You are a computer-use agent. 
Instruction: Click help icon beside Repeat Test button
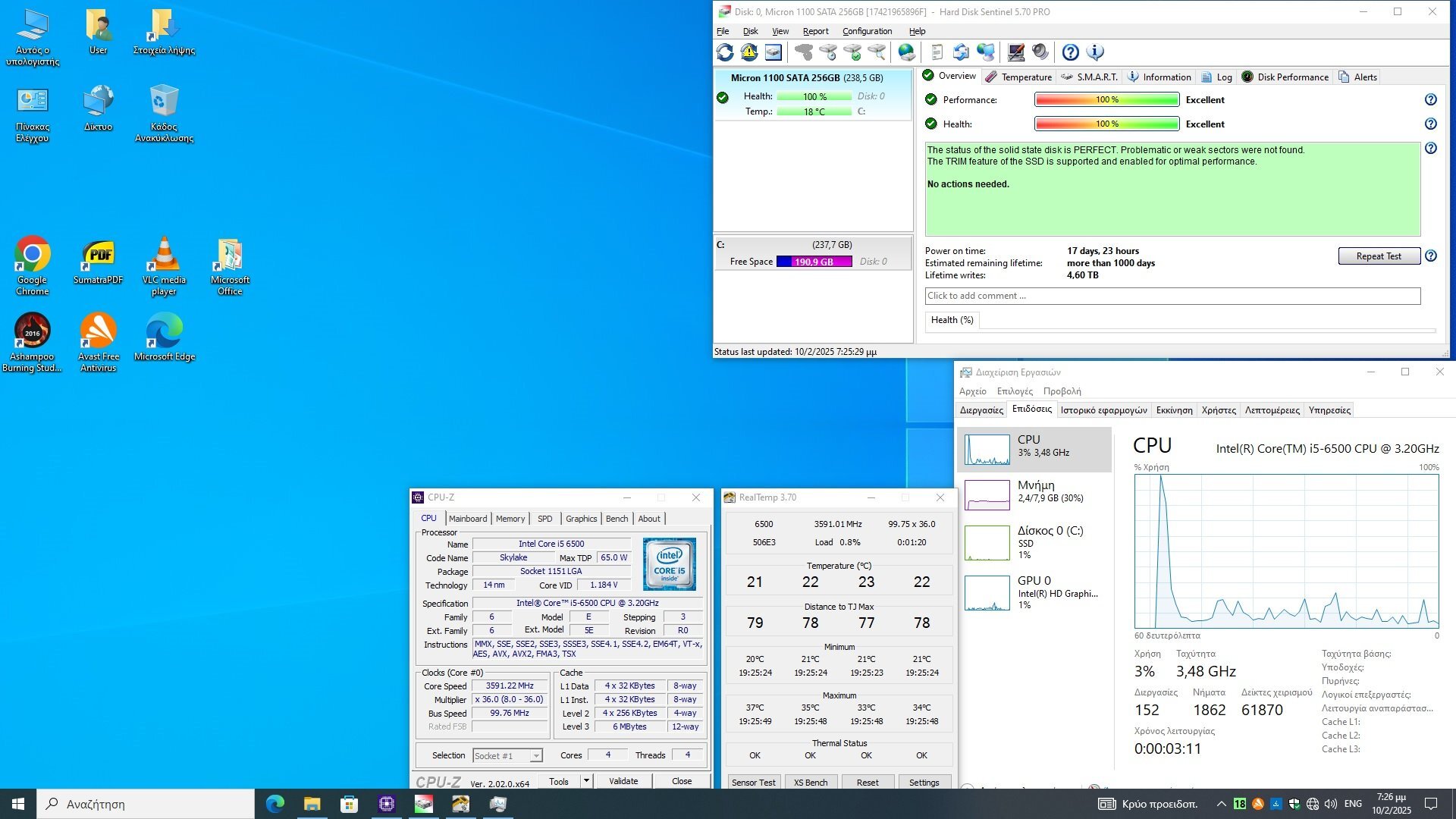click(1430, 256)
